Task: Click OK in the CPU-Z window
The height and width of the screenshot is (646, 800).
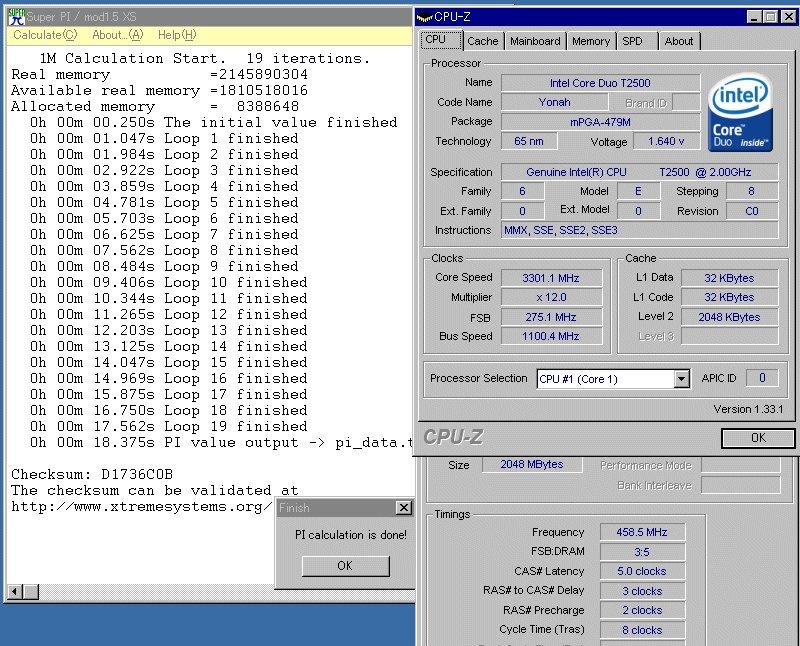Action: [x=758, y=438]
